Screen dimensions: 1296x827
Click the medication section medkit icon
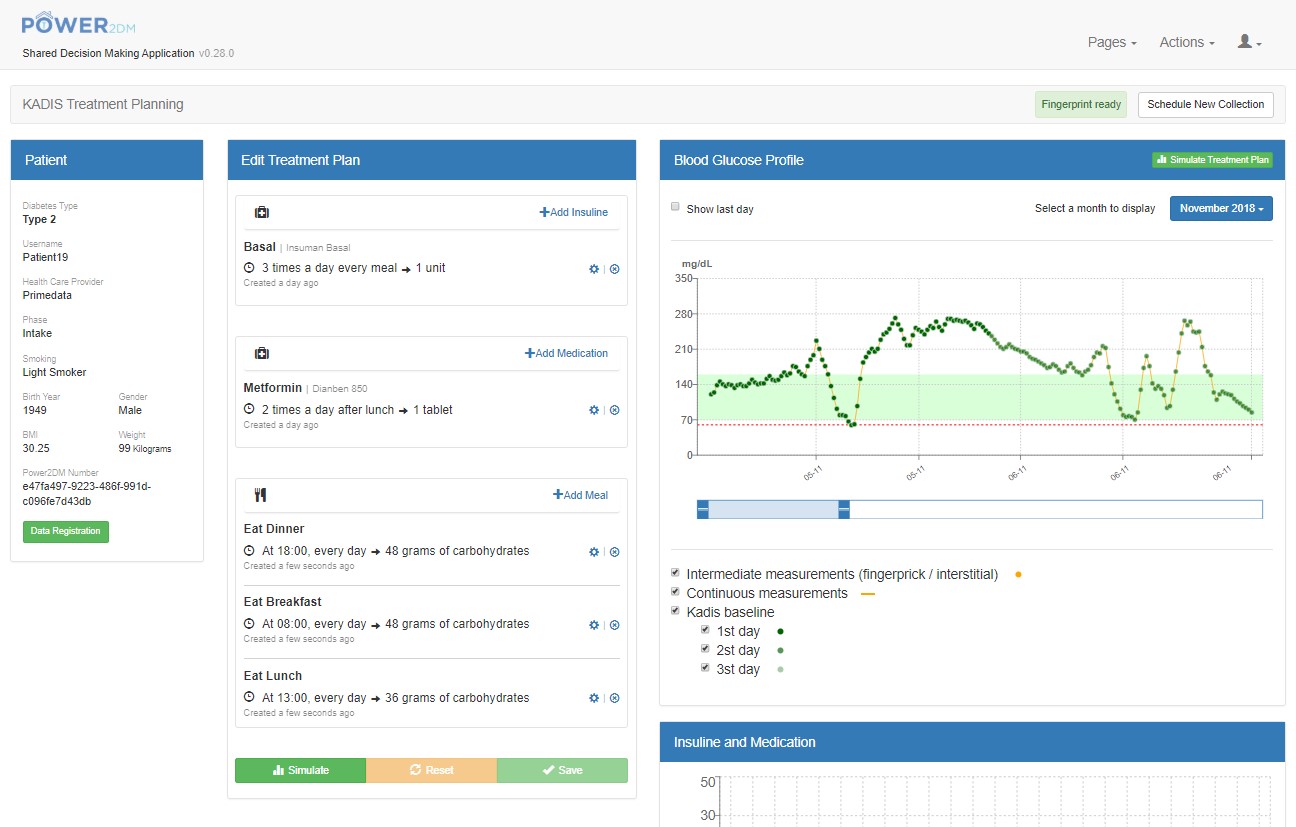[262, 353]
